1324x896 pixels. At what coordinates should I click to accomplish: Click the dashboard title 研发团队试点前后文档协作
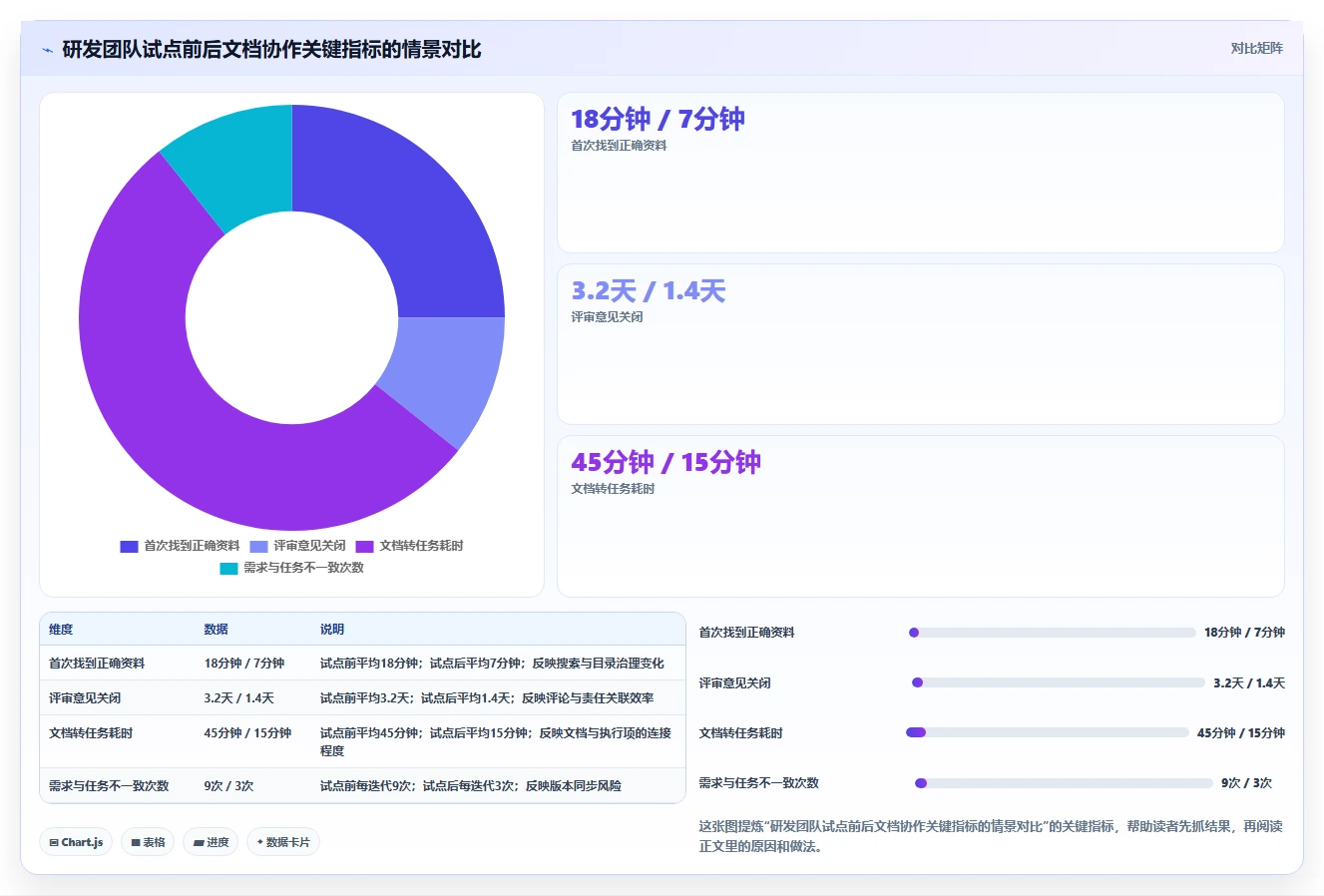coord(271,50)
